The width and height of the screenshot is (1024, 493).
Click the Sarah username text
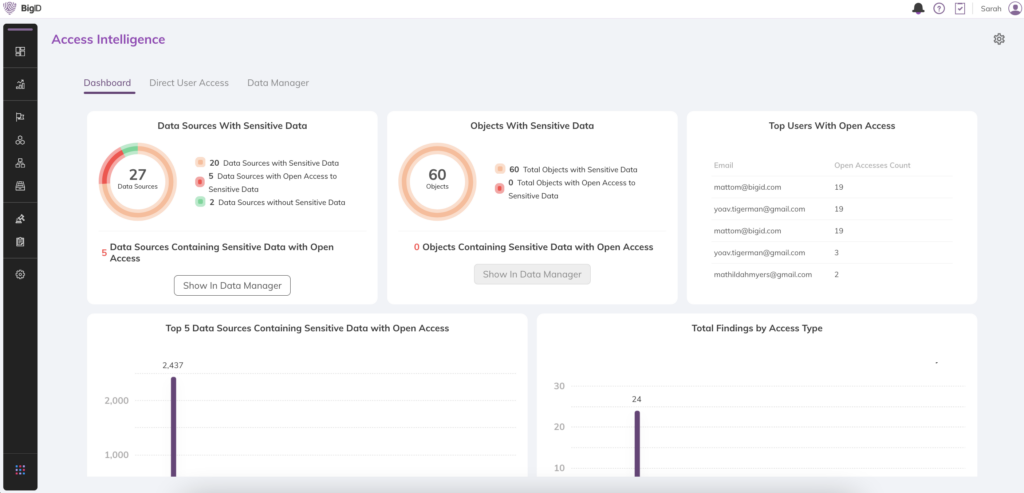click(x=991, y=8)
